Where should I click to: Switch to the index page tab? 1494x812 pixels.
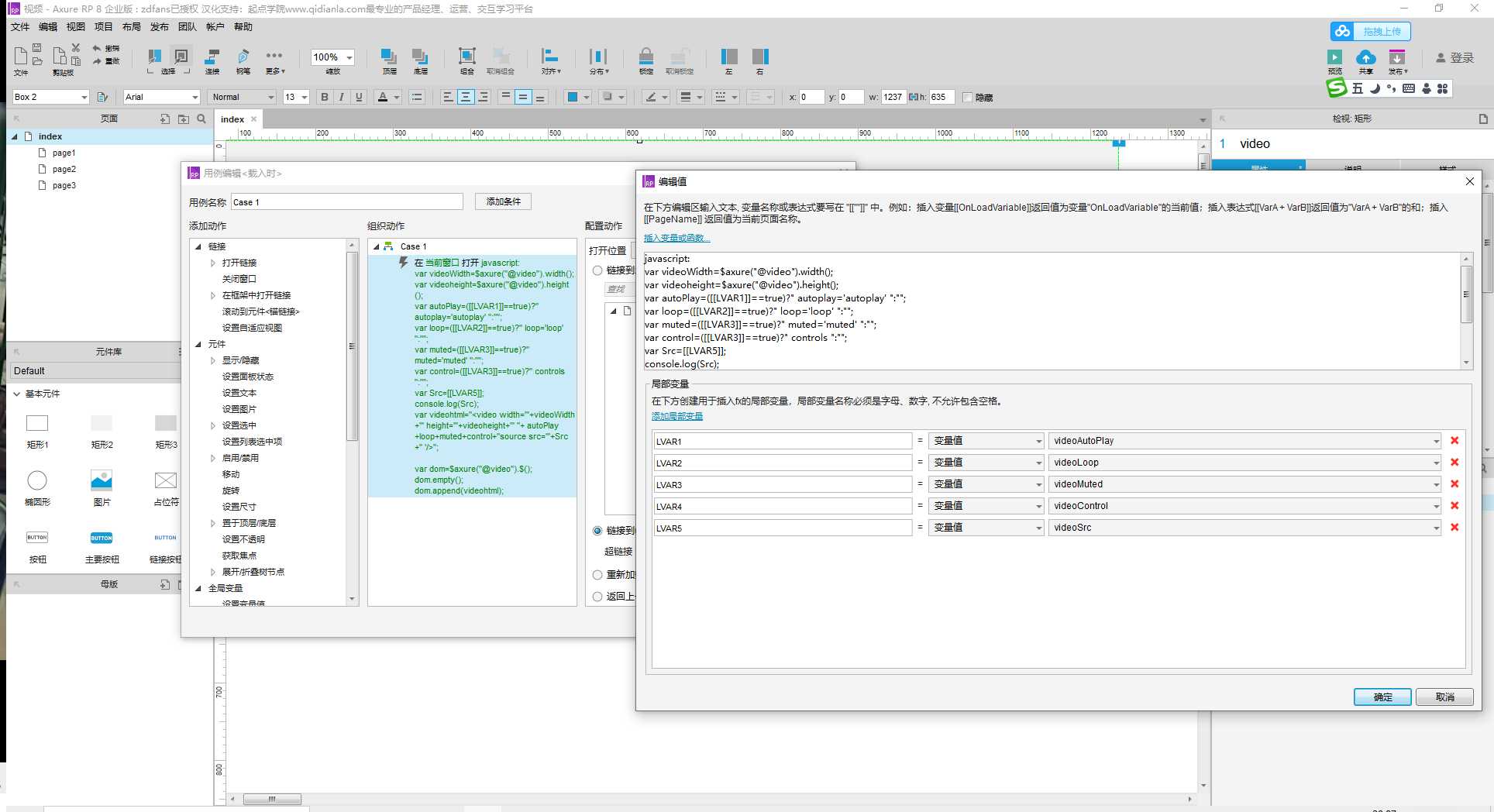tap(232, 119)
